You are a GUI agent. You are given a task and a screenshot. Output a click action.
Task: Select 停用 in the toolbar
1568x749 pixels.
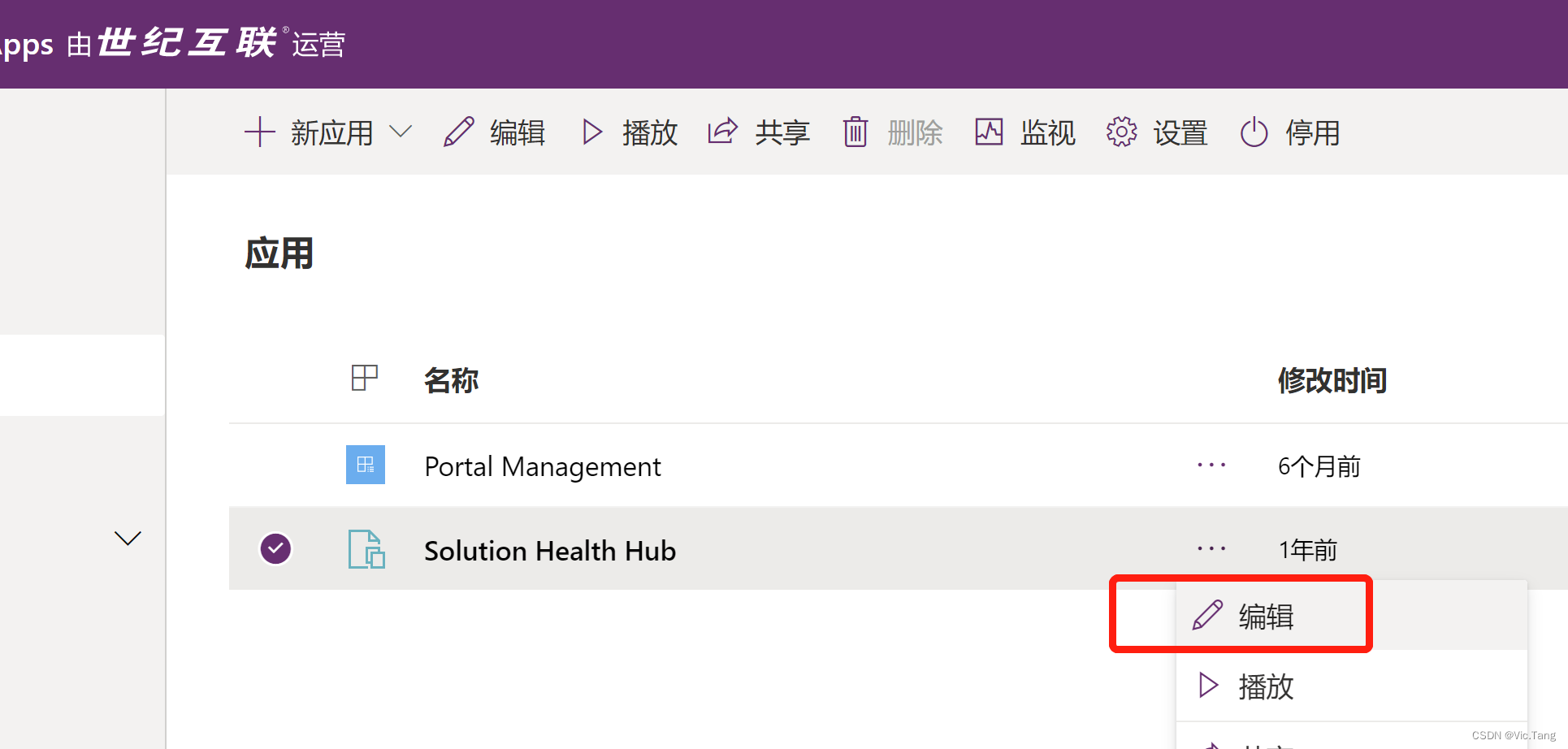(x=1313, y=132)
